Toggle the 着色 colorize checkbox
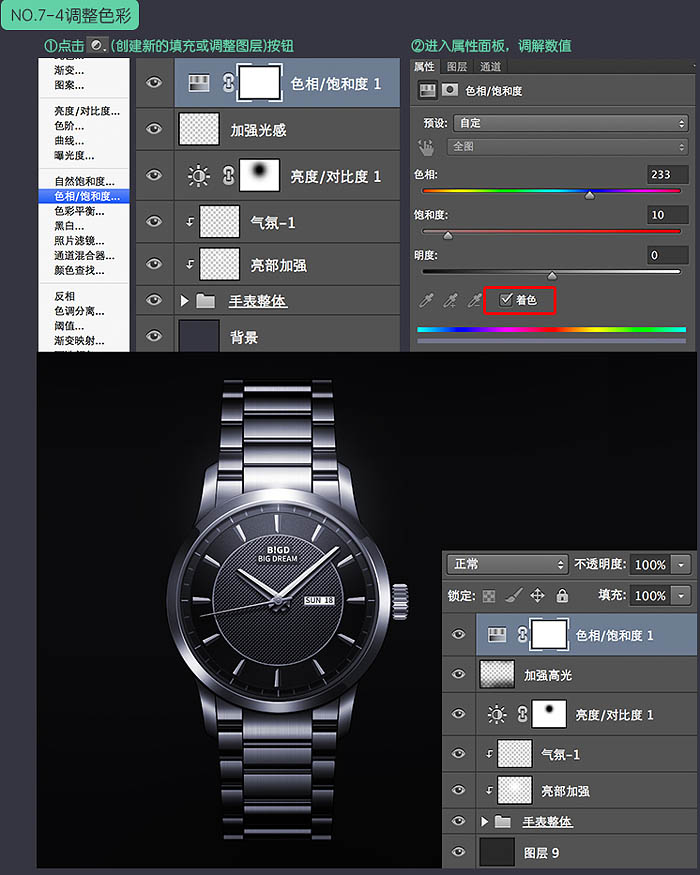 (506, 300)
